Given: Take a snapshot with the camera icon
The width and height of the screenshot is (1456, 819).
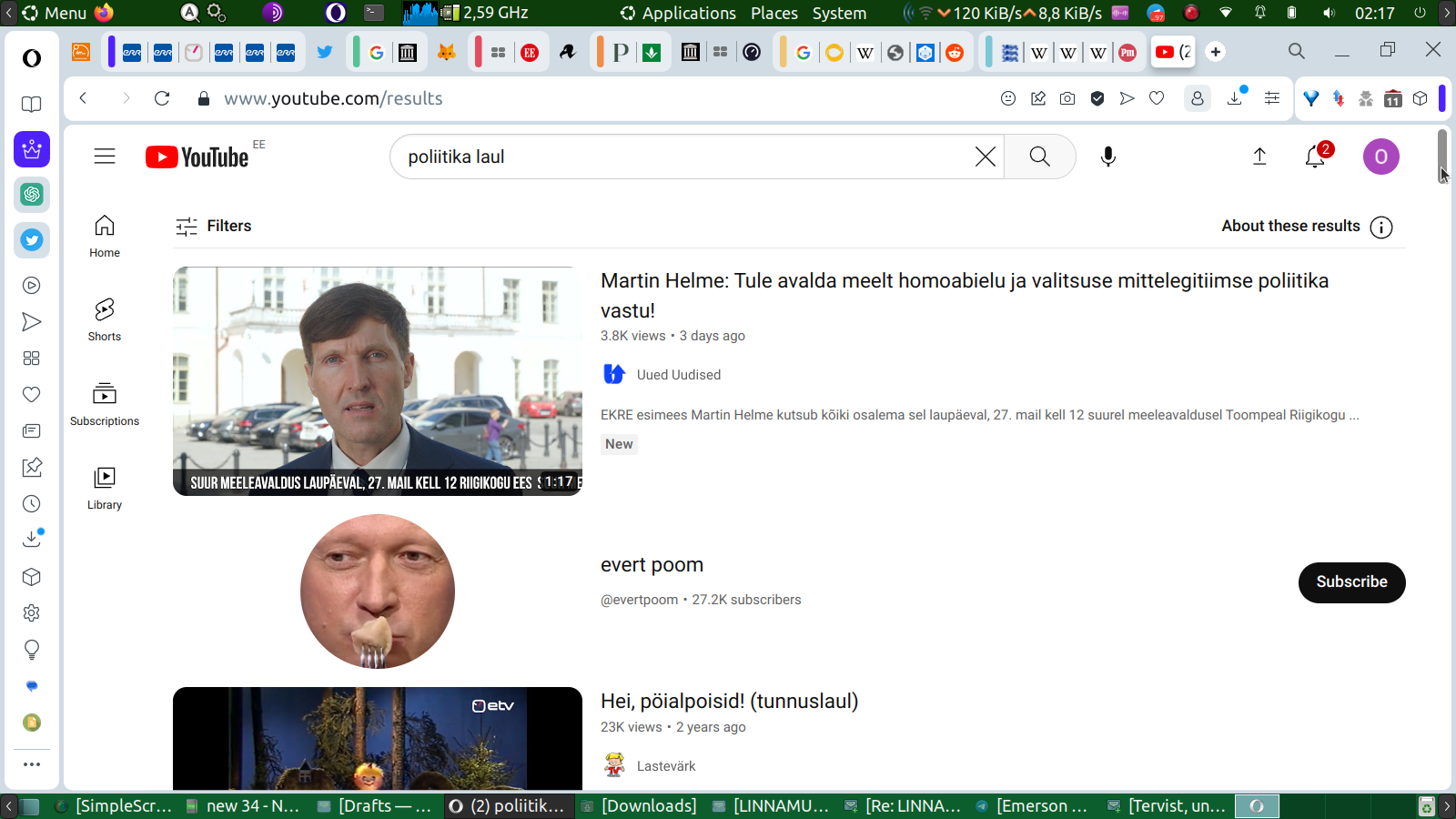Looking at the screenshot, I should (x=1067, y=98).
